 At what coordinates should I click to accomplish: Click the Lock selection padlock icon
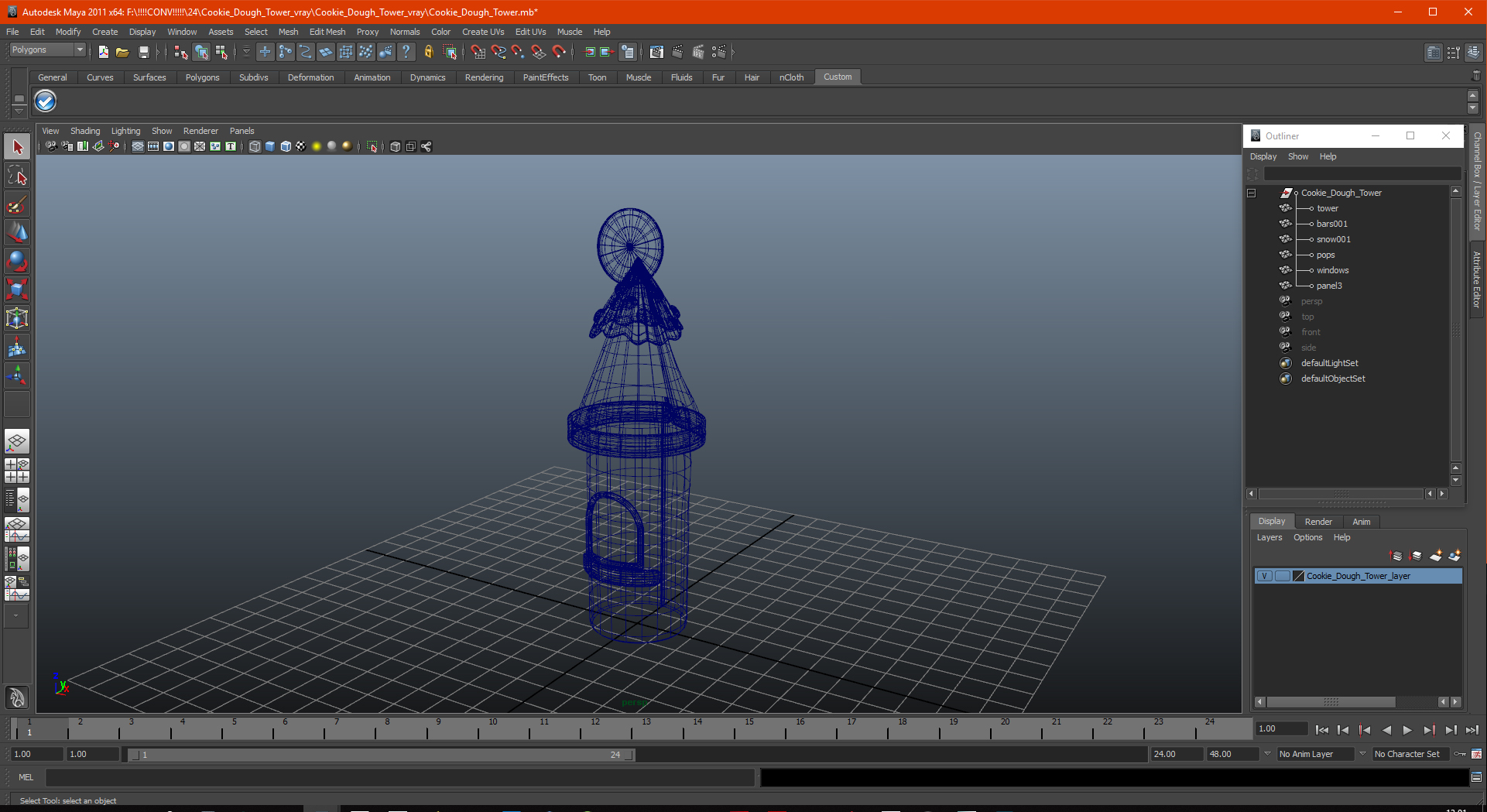[x=428, y=52]
